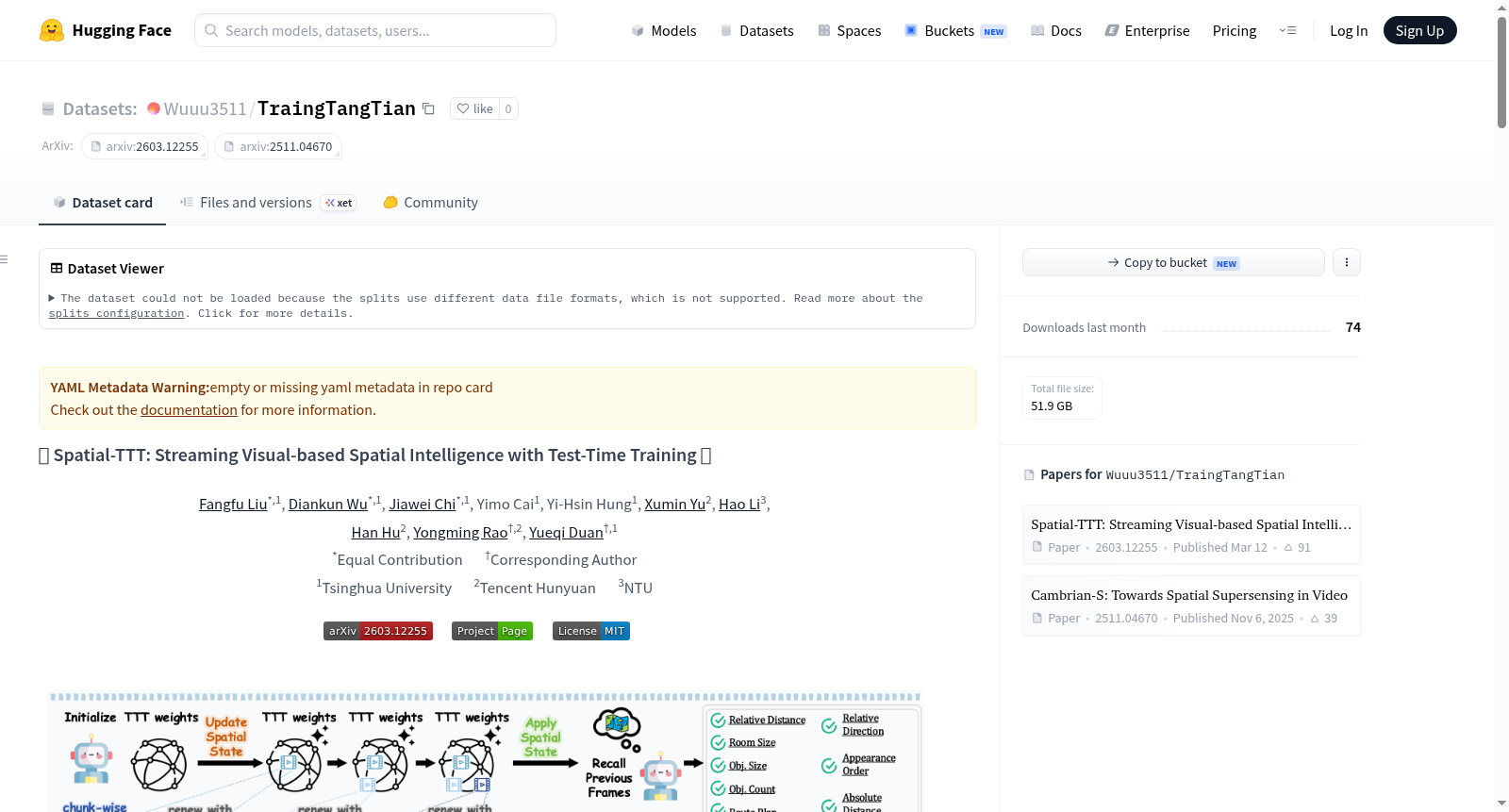Open Han Hu author link
The width and height of the screenshot is (1509, 812).
point(375,533)
